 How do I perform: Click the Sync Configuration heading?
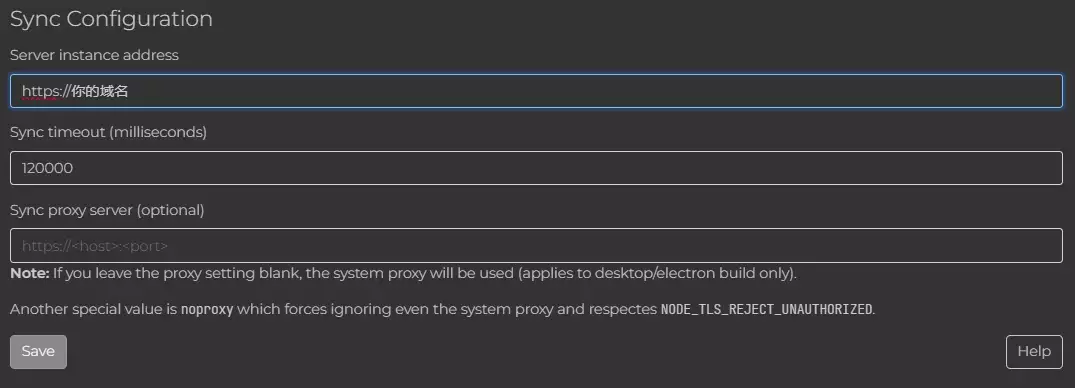coord(111,19)
